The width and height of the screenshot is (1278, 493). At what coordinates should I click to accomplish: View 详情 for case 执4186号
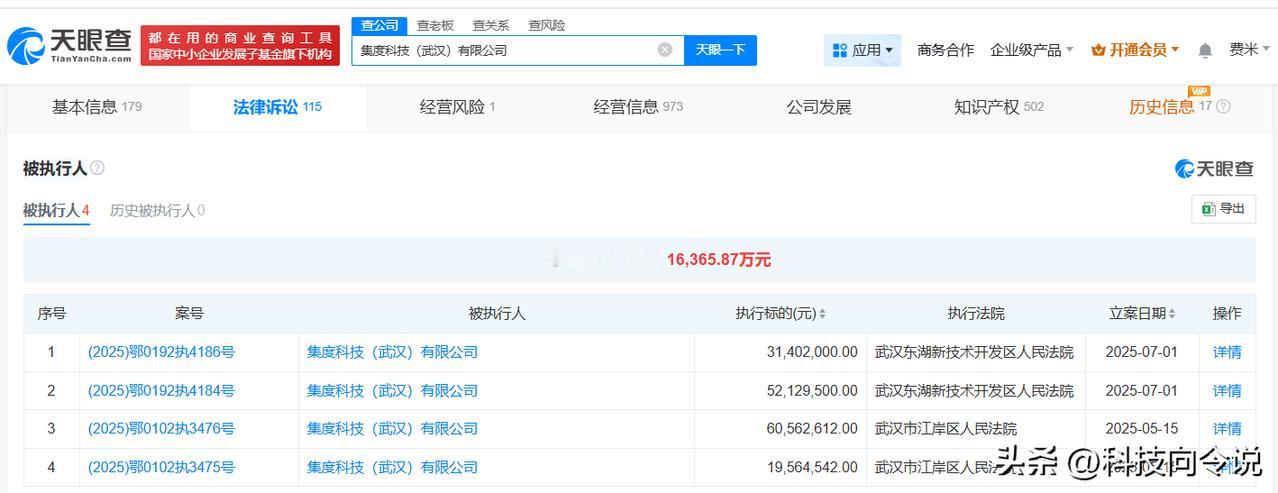[x=1227, y=352]
